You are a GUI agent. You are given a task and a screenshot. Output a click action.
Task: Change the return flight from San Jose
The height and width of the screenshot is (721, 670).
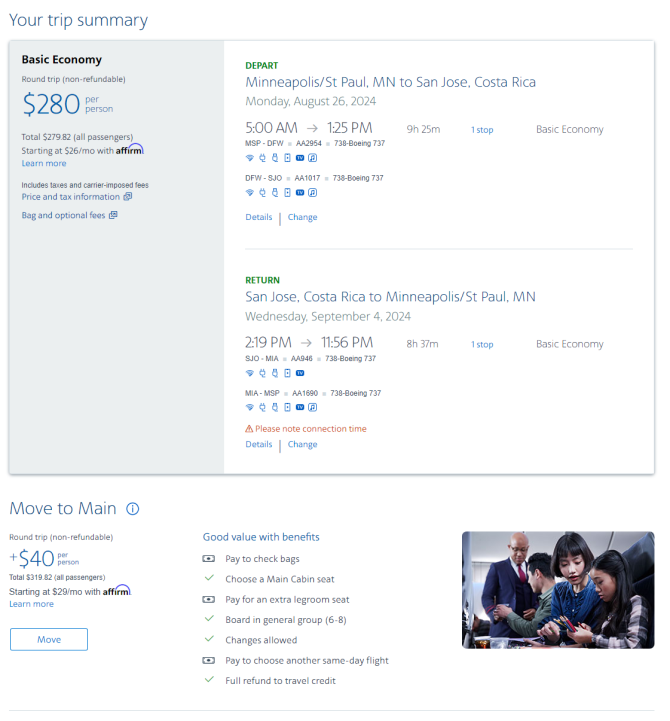[x=302, y=444]
